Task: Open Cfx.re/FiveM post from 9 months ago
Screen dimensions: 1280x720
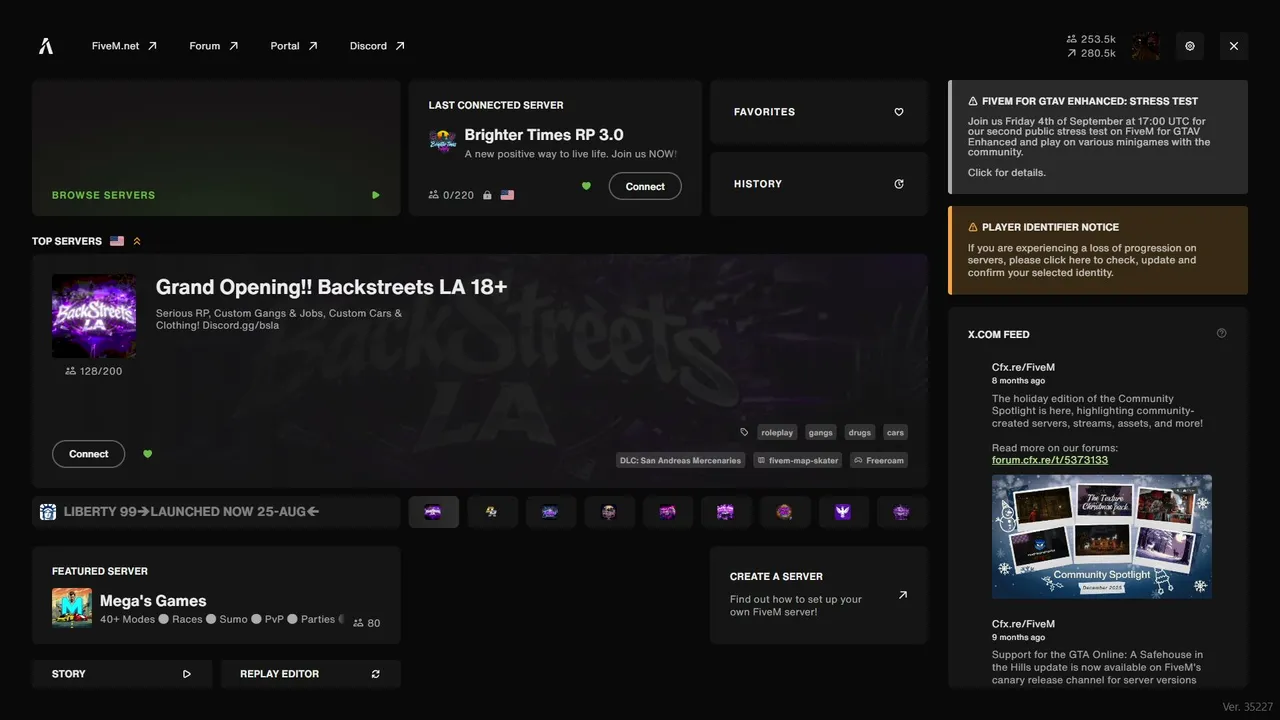Action: tap(1023, 624)
